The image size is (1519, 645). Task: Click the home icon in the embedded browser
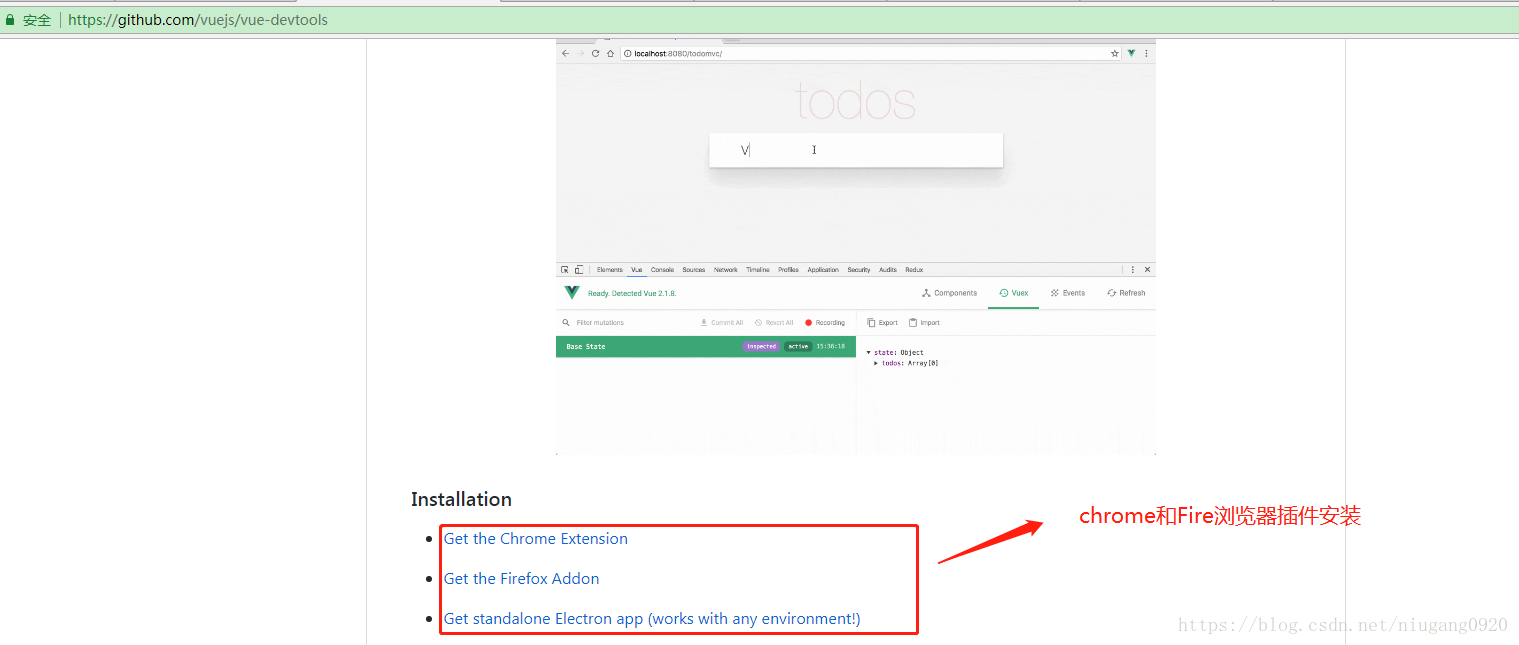(x=610, y=54)
